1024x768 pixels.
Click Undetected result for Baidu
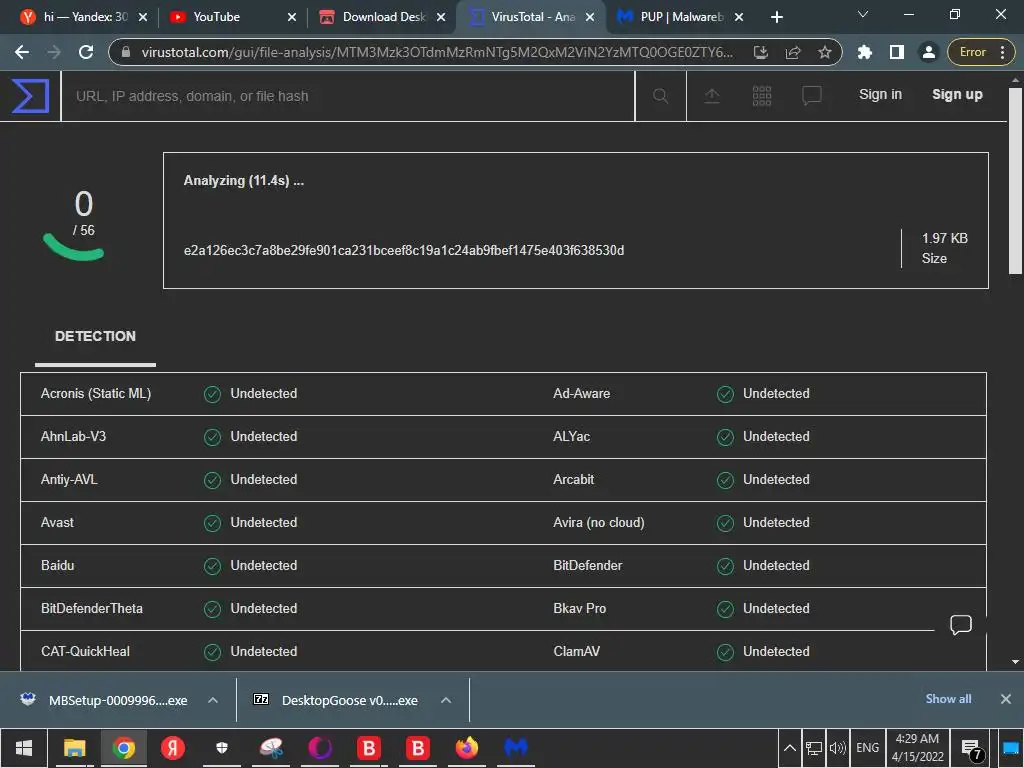[263, 566]
